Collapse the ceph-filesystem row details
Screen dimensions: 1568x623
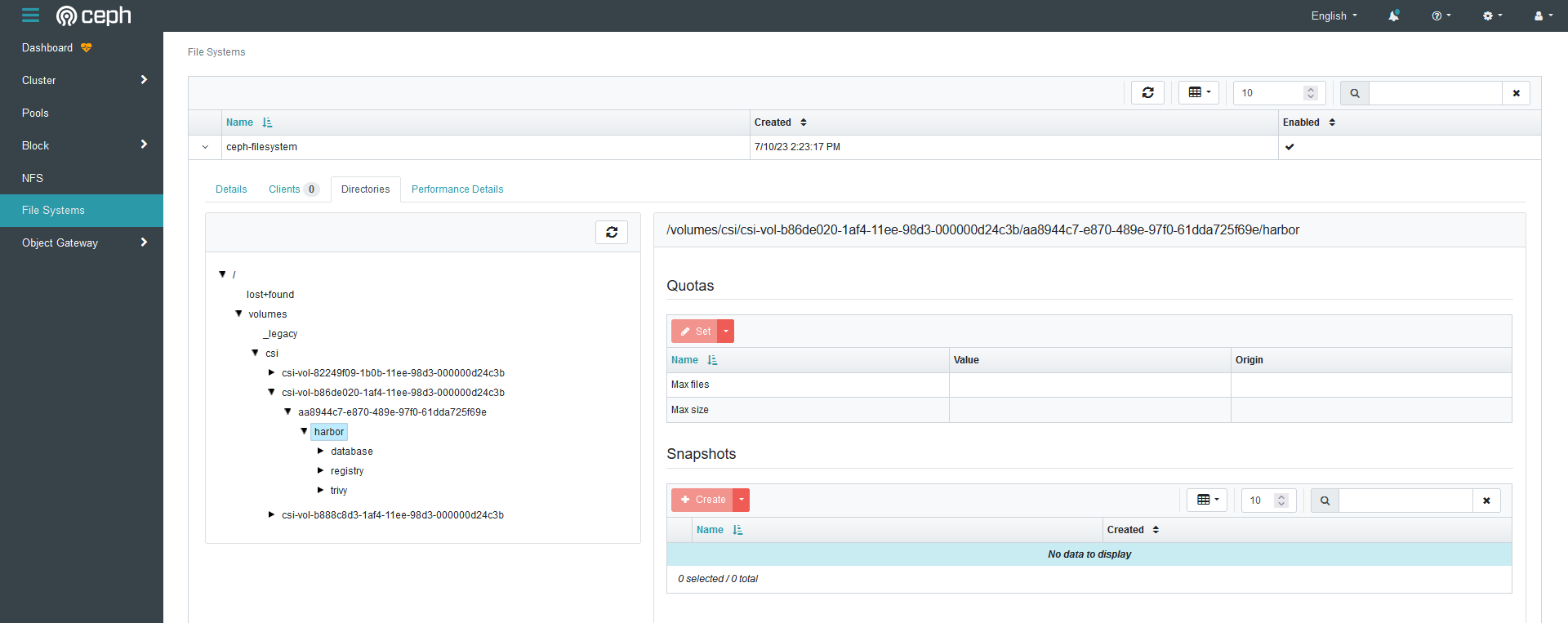(205, 147)
